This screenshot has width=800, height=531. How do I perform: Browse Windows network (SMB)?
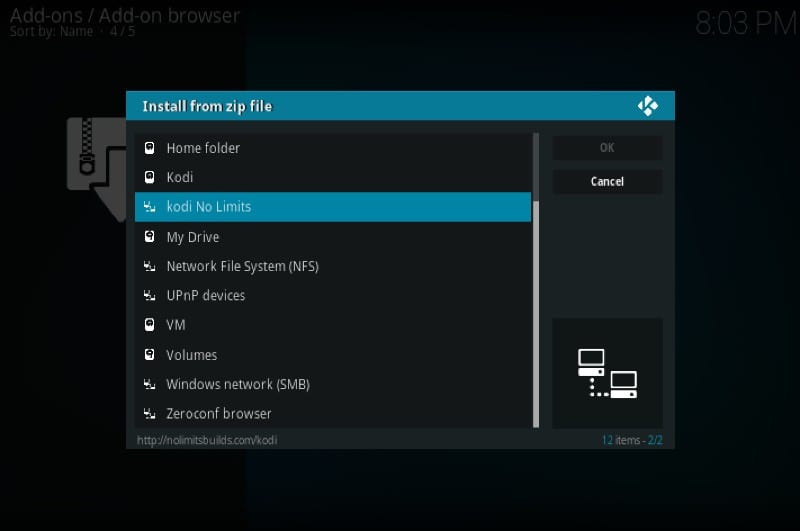[x=333, y=384]
